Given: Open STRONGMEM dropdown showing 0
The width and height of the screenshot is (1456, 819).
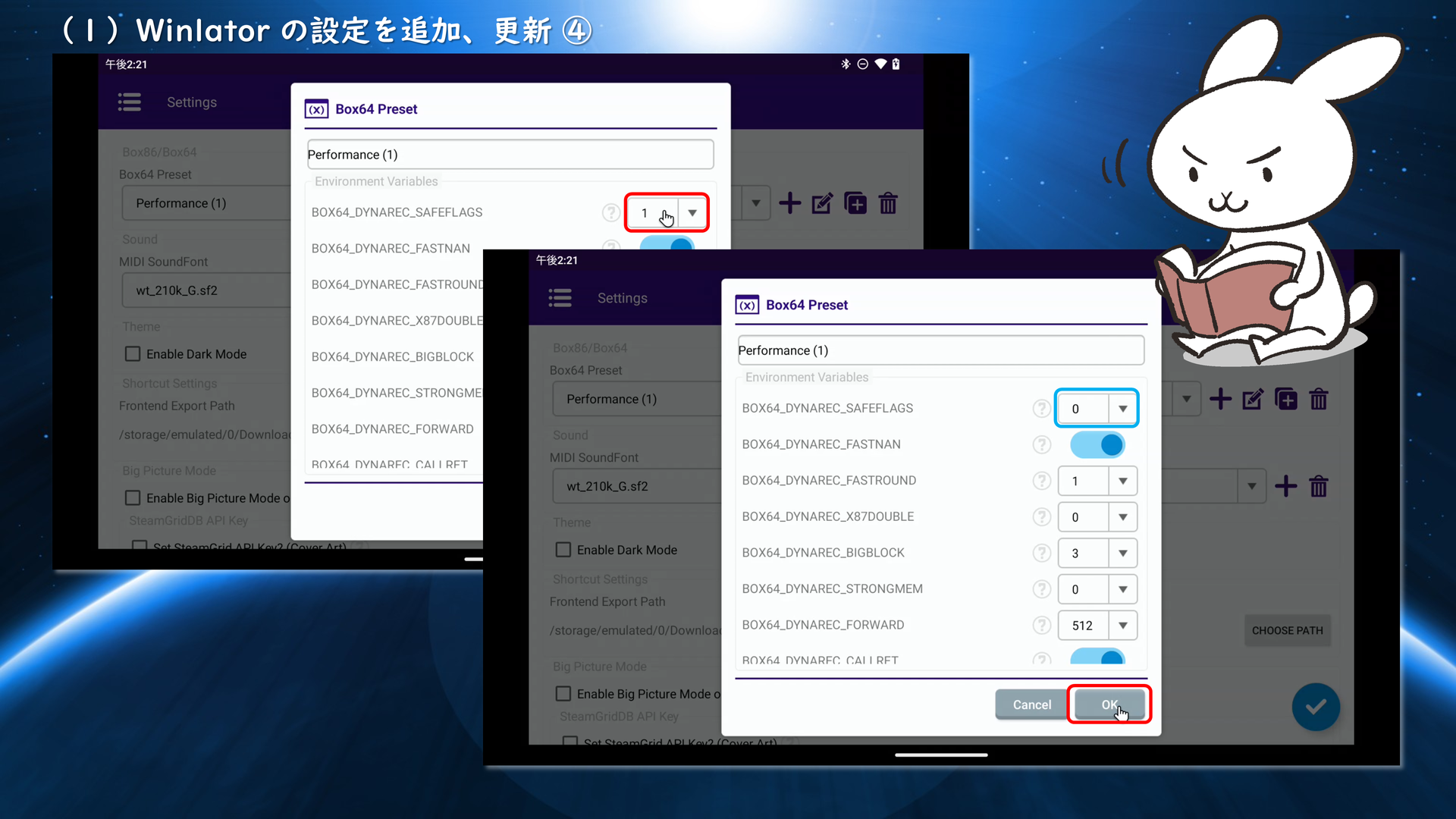Looking at the screenshot, I should pos(1097,589).
